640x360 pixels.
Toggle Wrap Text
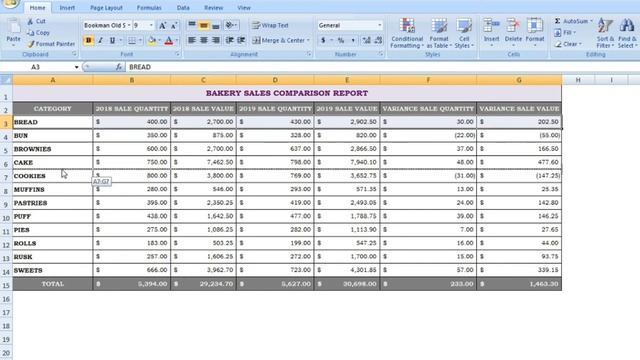270,25
